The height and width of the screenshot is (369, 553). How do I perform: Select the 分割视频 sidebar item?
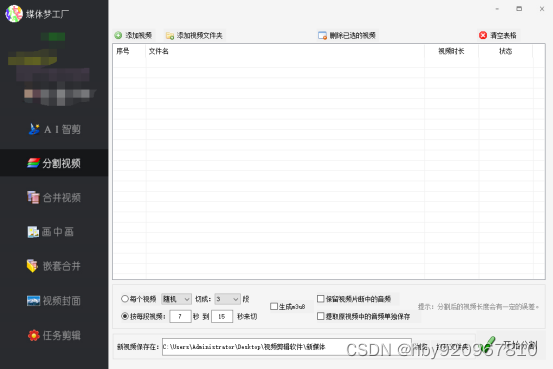coord(54,163)
